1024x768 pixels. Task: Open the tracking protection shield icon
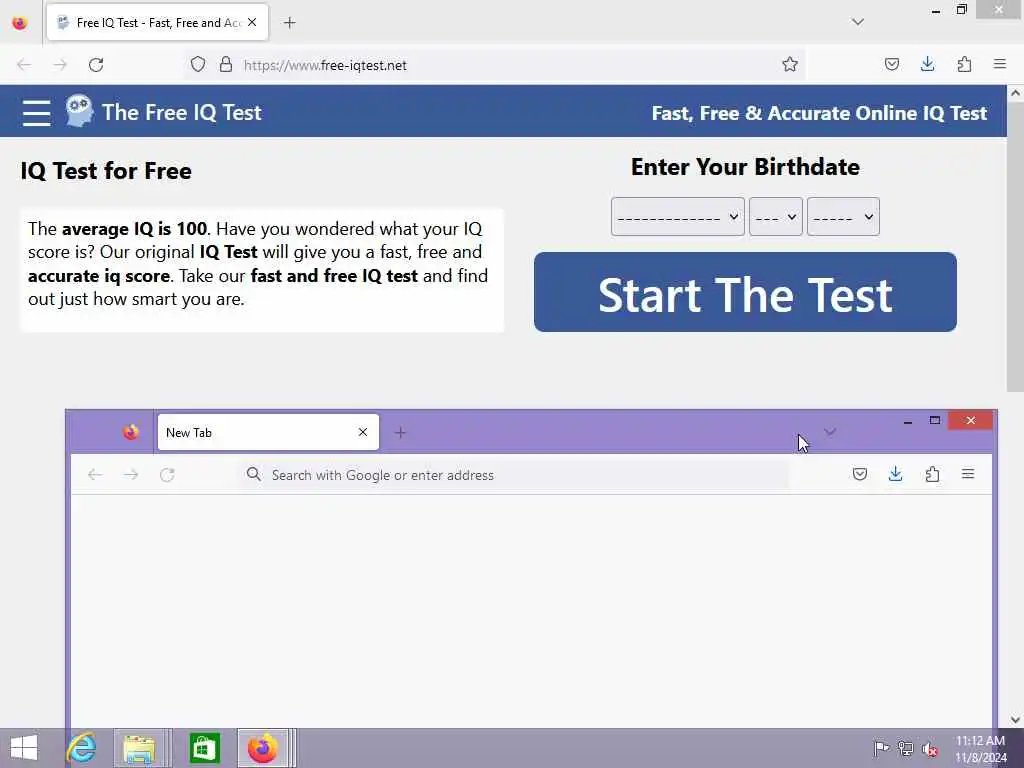point(198,65)
